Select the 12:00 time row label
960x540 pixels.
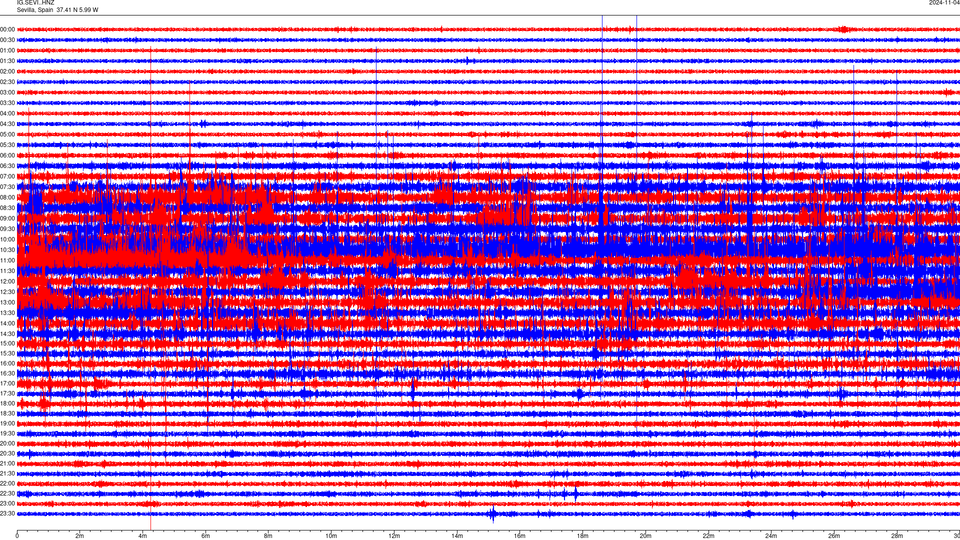(x=7, y=281)
